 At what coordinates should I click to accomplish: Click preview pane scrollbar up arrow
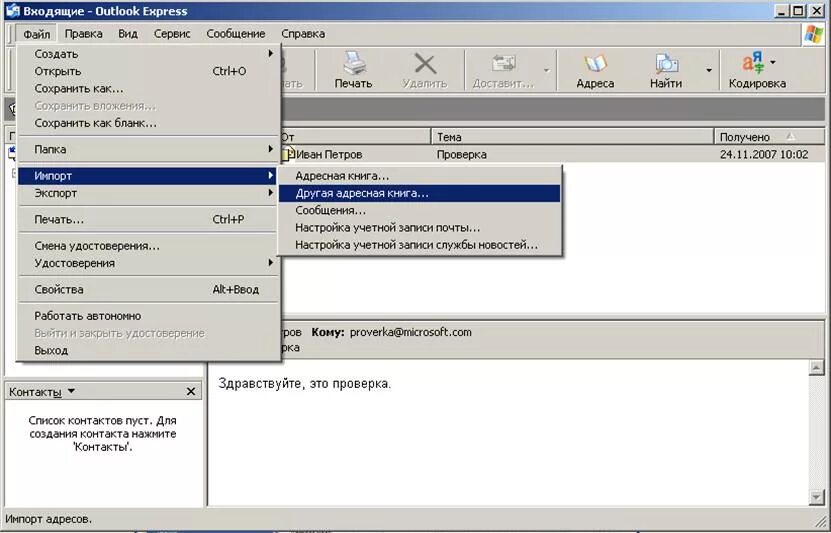pyautogui.click(x=817, y=368)
